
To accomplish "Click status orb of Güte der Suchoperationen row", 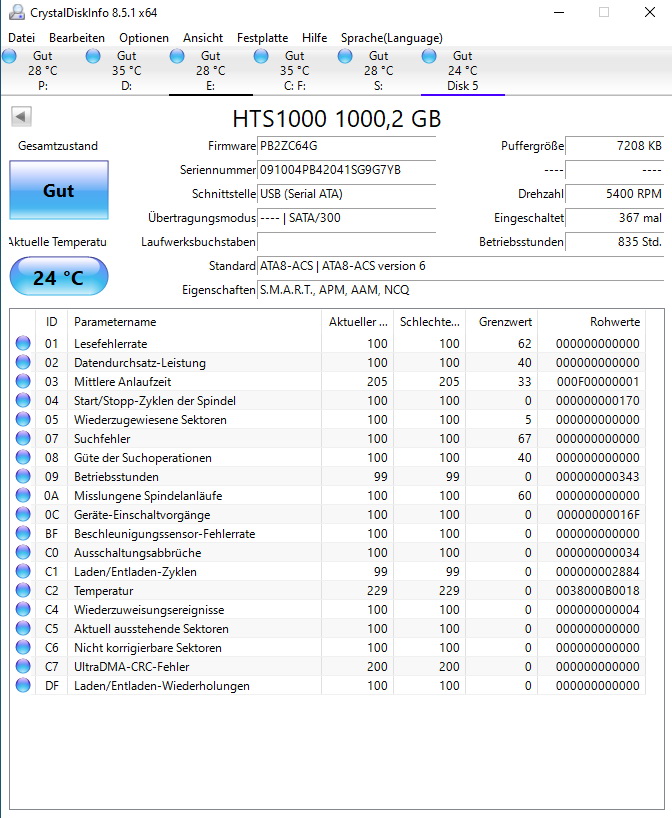I will (x=23, y=457).
